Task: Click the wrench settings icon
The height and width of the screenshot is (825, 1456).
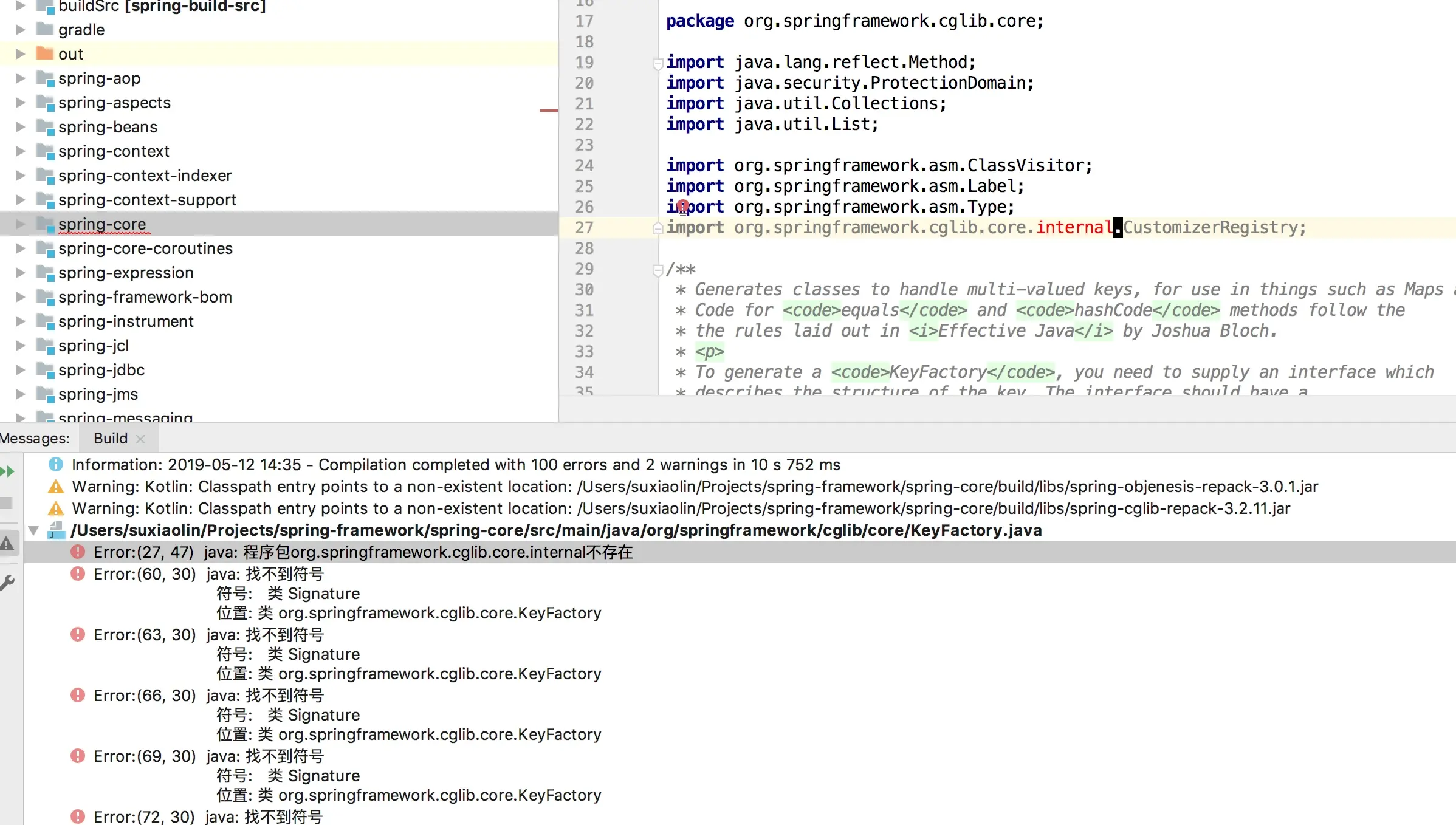Action: [7, 583]
